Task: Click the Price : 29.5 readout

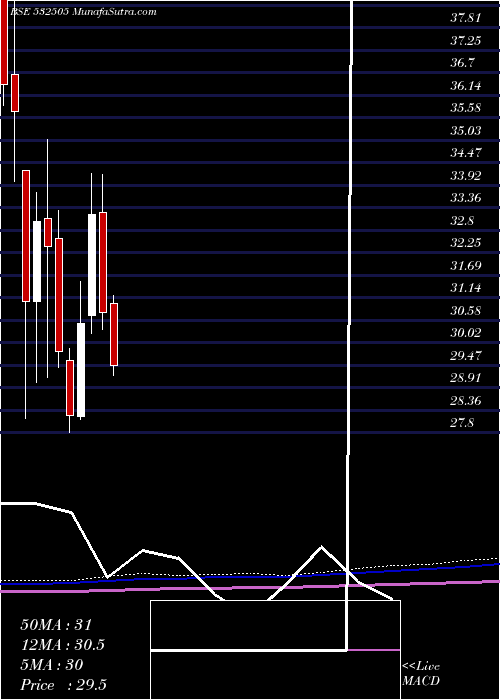Action: pos(63,685)
